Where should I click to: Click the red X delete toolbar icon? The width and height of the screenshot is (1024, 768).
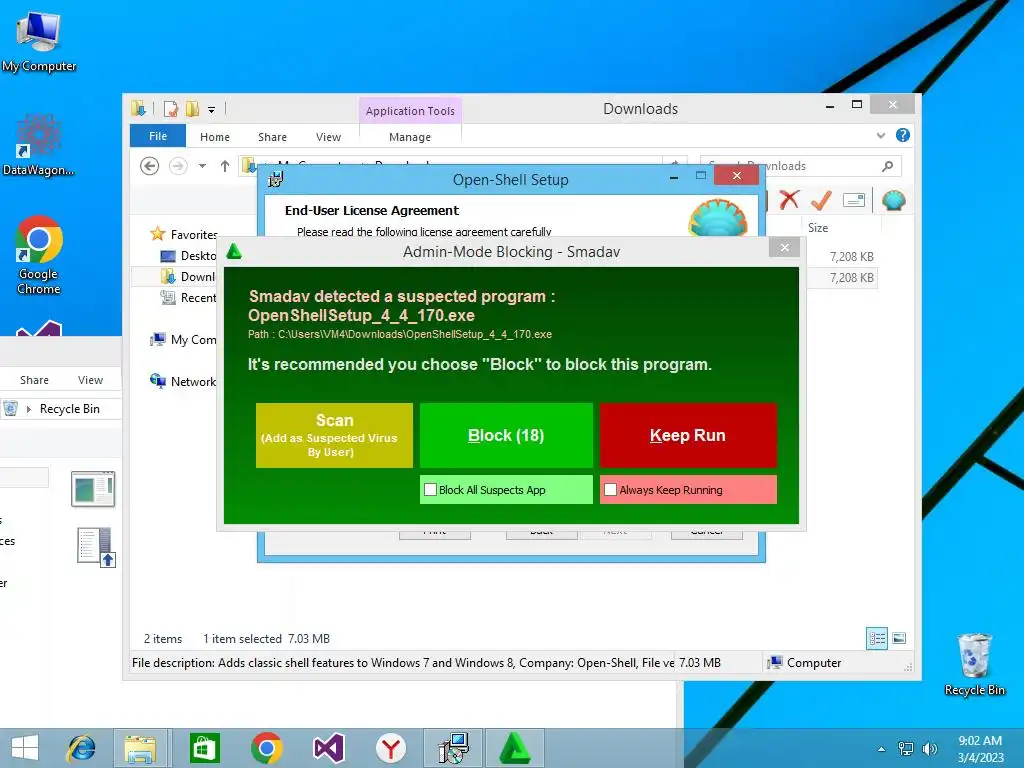click(789, 200)
